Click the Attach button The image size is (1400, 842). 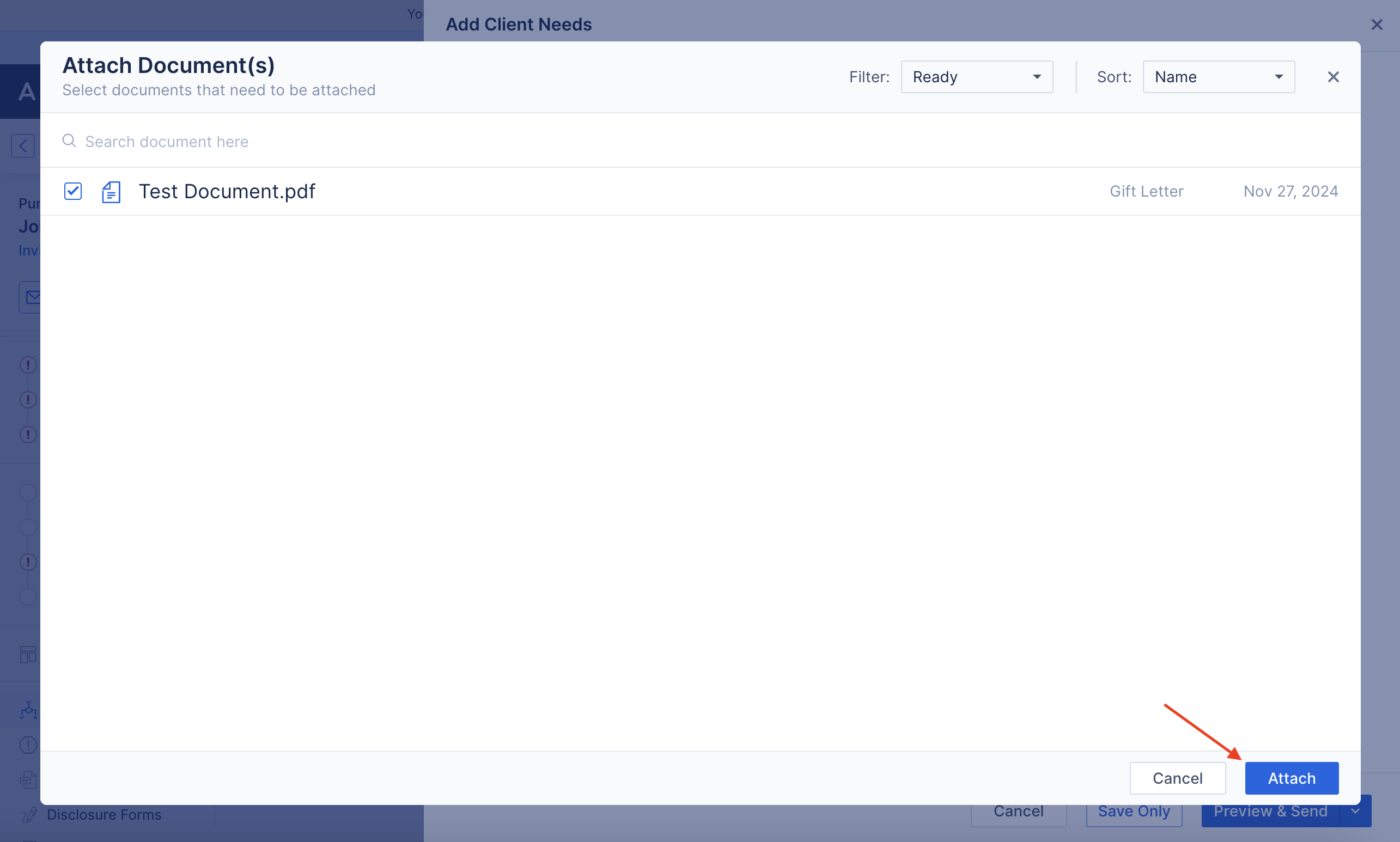pyautogui.click(x=1291, y=778)
